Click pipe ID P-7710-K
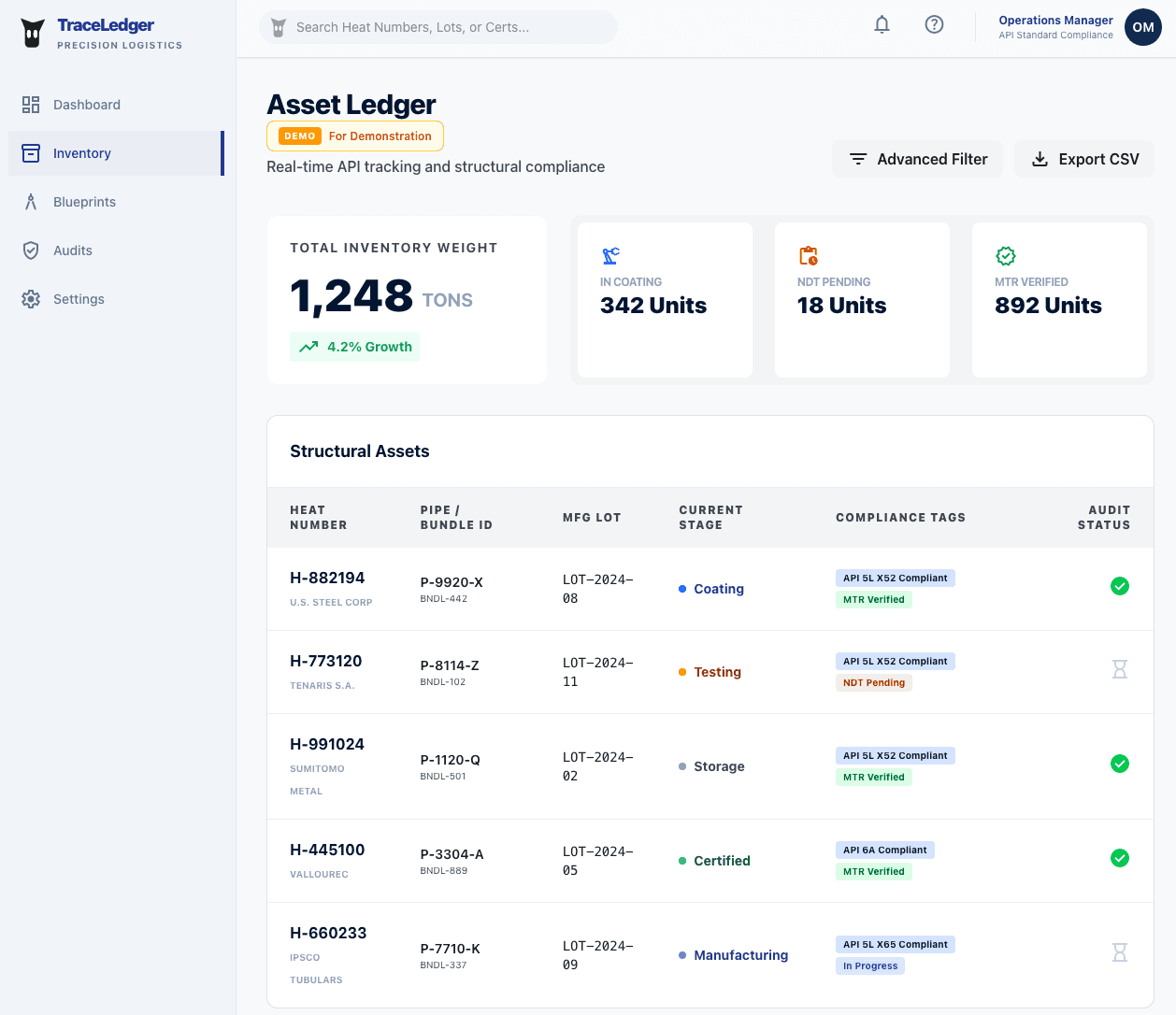 tap(451, 949)
